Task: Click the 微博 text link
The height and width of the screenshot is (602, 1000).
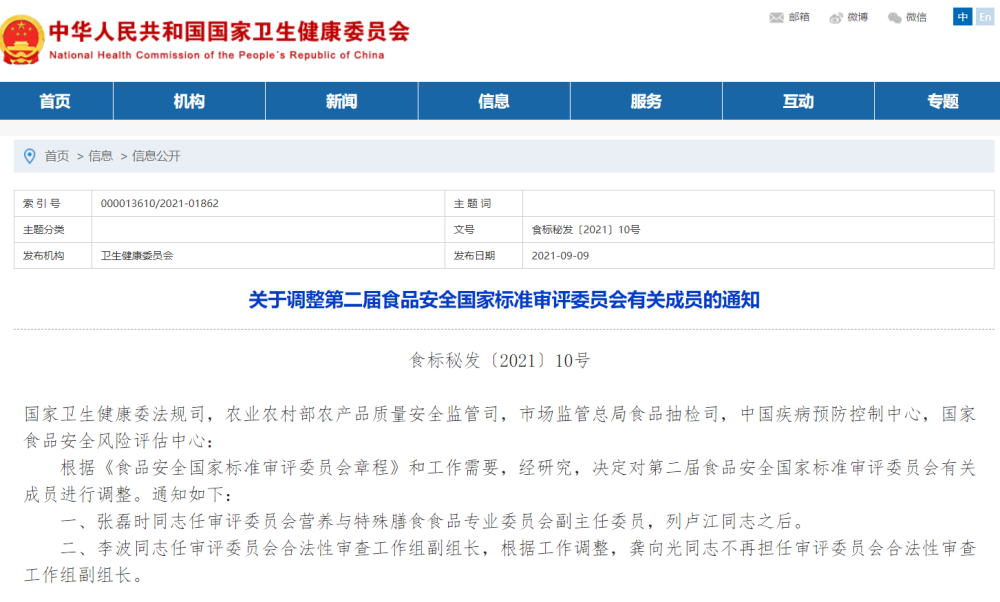Action: coord(858,17)
